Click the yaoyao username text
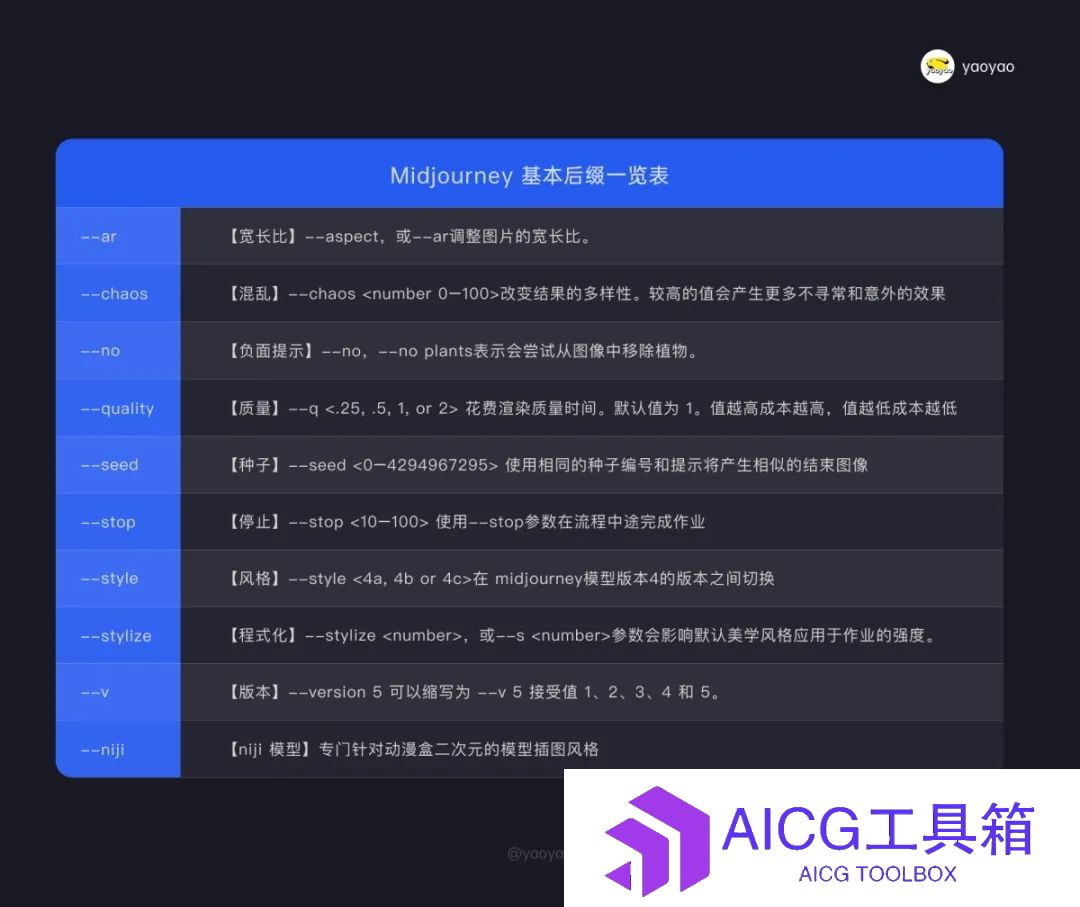 point(988,67)
